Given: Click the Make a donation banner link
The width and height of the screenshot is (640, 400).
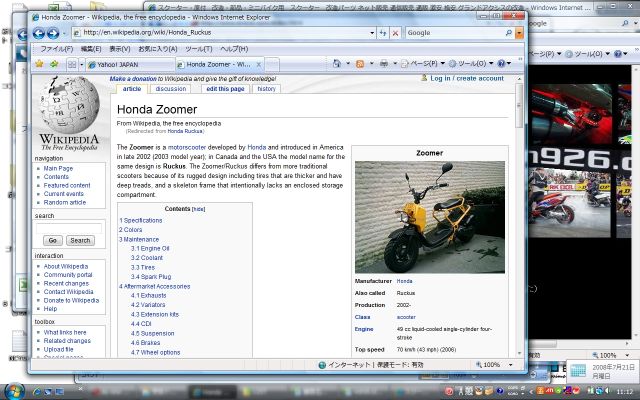Looking at the screenshot, I should point(133,78).
